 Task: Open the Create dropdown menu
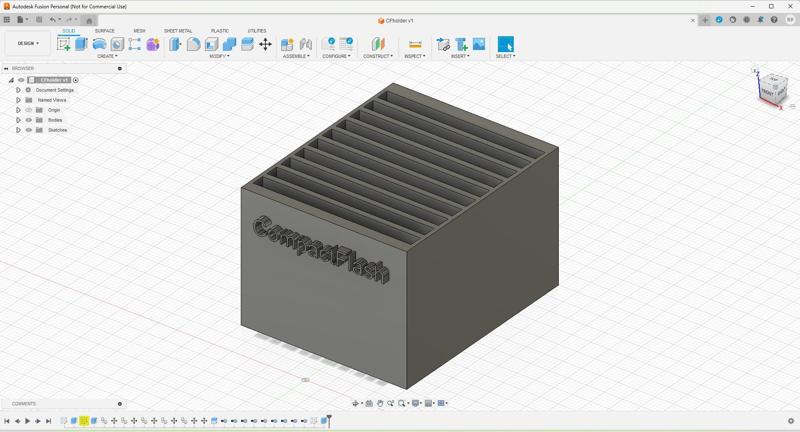(x=107, y=56)
